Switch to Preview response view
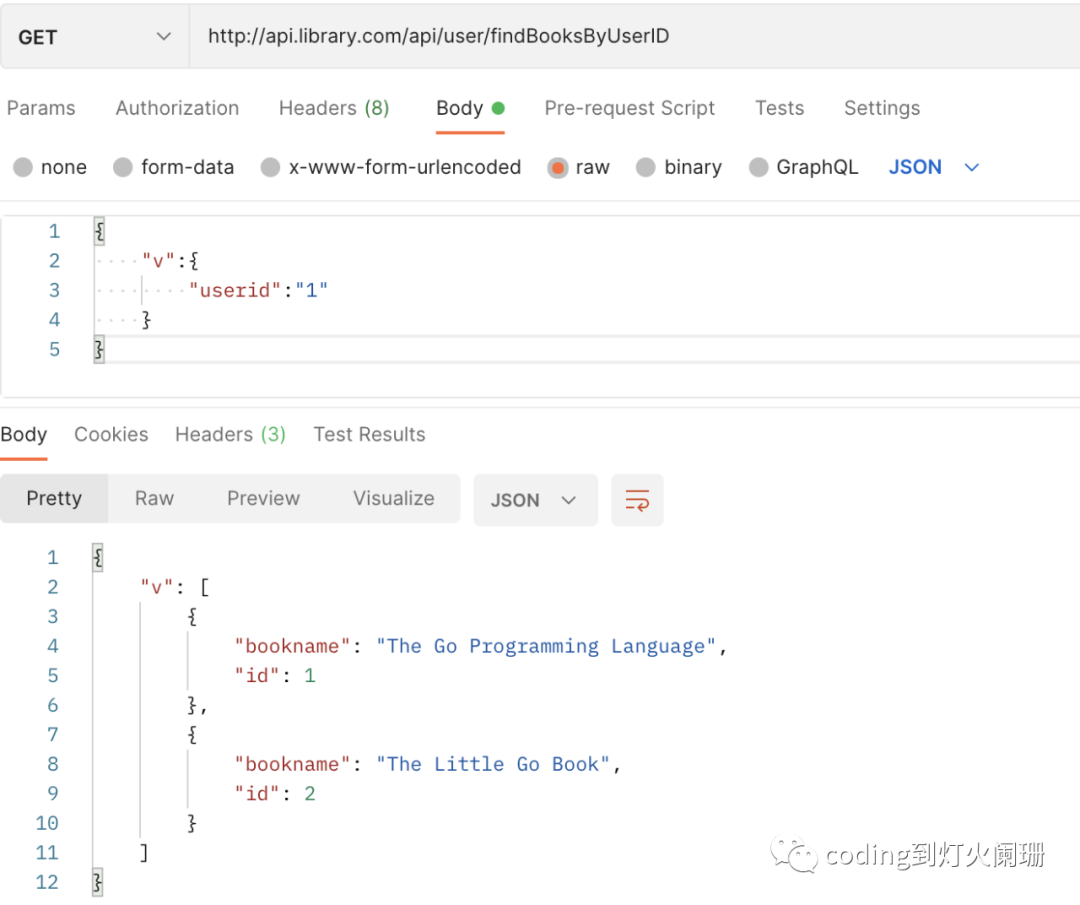 pyautogui.click(x=263, y=499)
